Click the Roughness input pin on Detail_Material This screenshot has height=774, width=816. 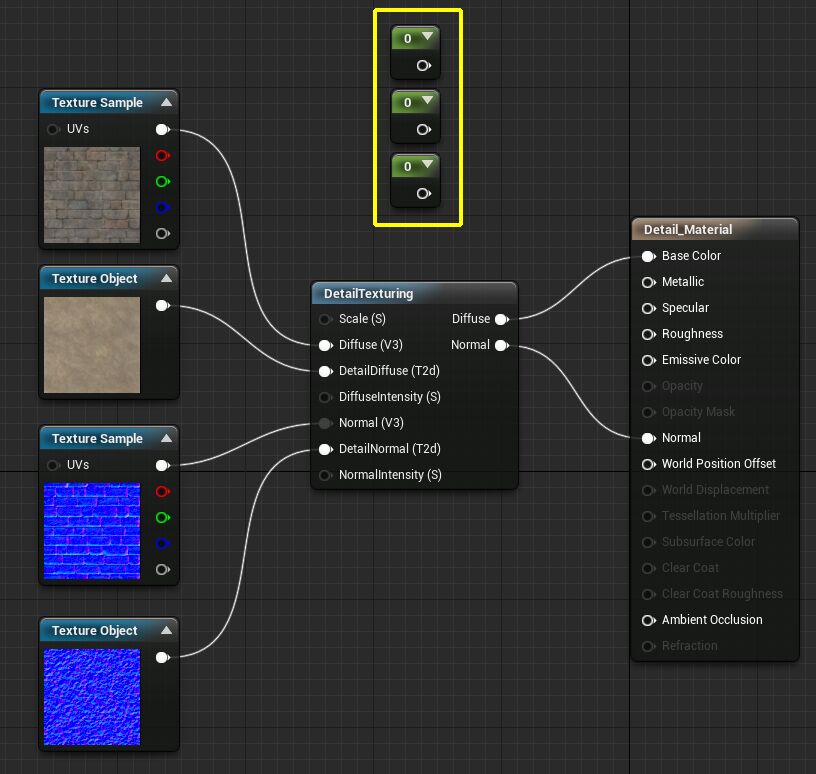(x=647, y=334)
